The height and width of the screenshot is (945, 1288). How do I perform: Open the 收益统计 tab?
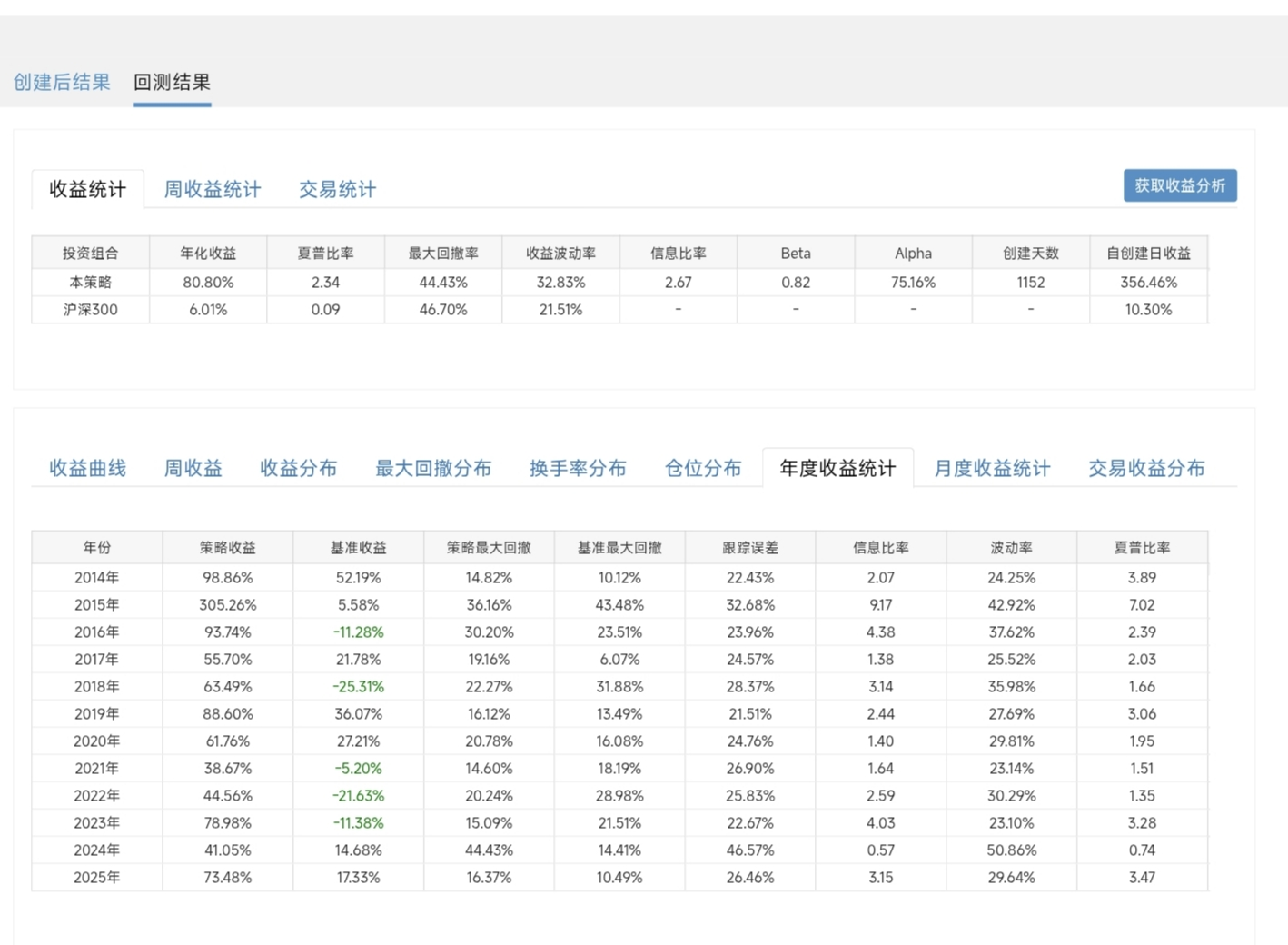click(87, 189)
